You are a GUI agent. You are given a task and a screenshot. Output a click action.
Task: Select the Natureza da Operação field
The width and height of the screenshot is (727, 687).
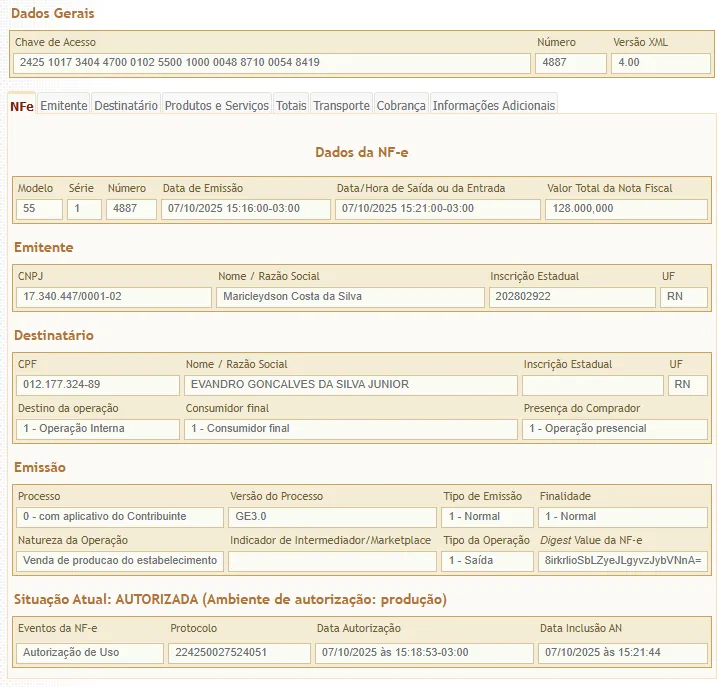[x=120, y=561]
